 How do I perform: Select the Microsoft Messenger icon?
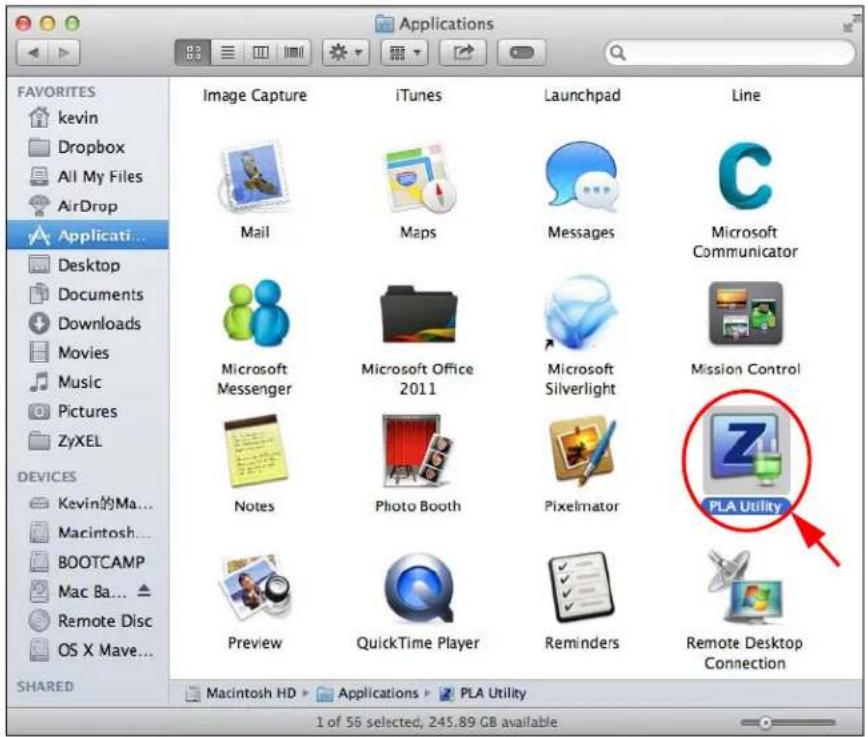255,313
